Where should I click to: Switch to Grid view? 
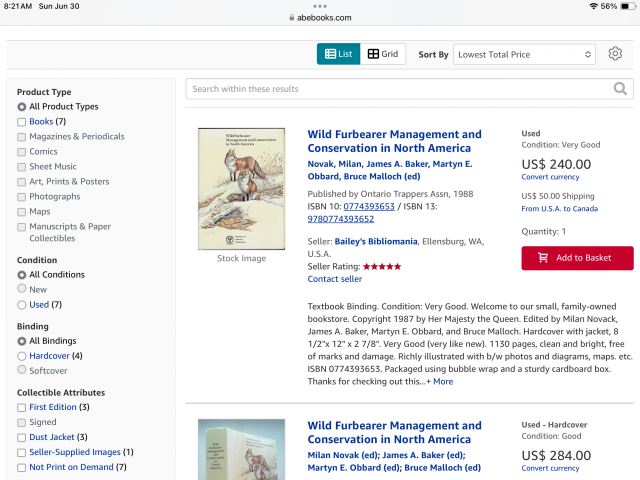pos(383,54)
